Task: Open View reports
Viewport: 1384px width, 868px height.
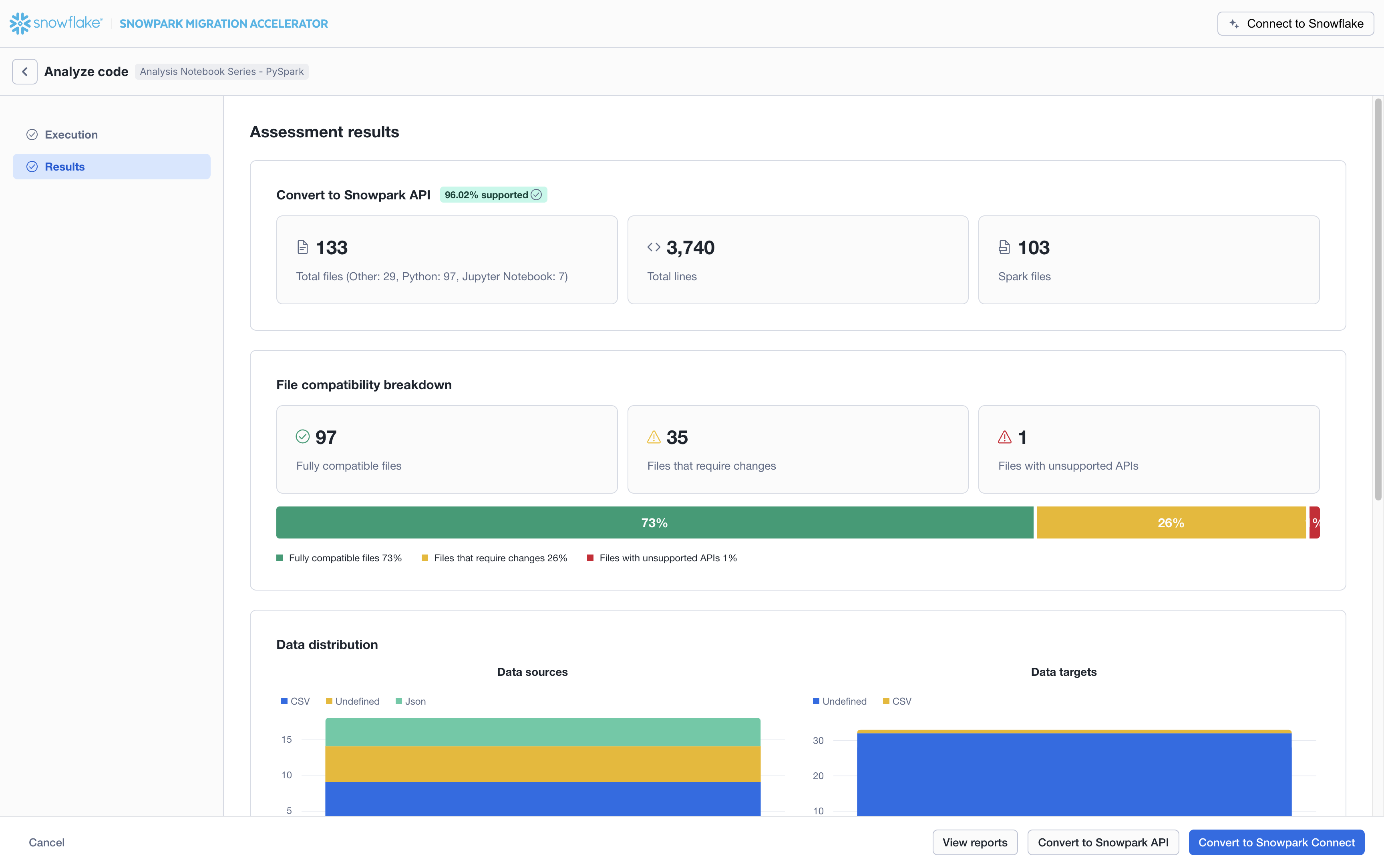Action: point(974,842)
